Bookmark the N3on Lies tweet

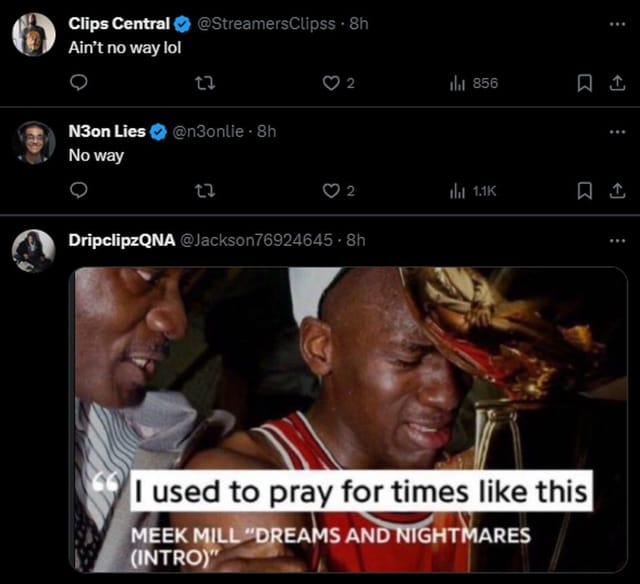pyautogui.click(x=588, y=190)
